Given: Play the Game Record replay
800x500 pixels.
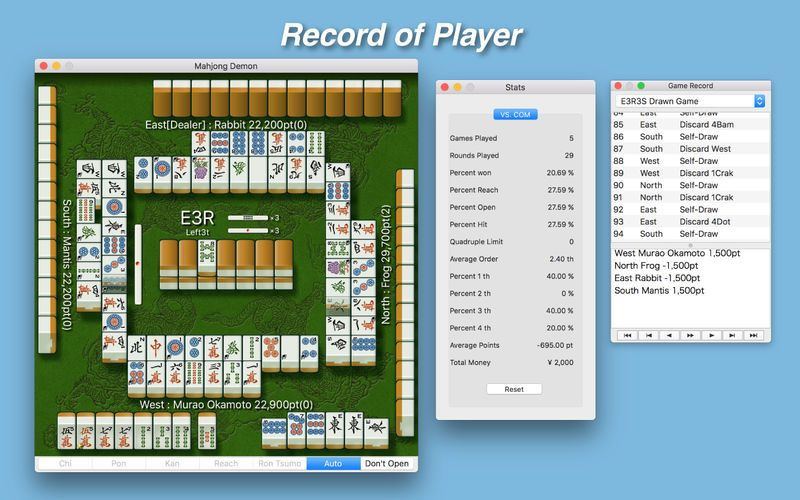Looking at the screenshot, I should [711, 335].
